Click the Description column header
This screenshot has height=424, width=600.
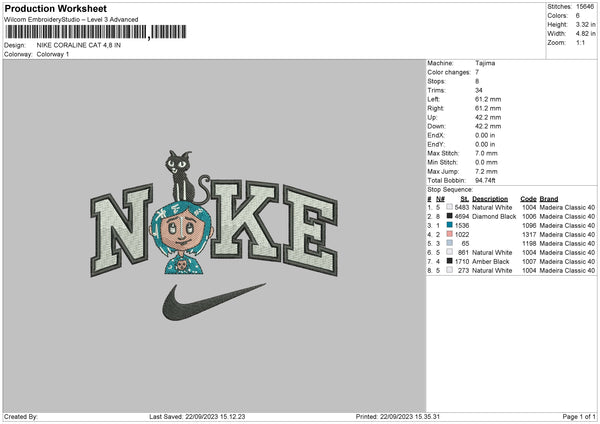[x=490, y=199]
